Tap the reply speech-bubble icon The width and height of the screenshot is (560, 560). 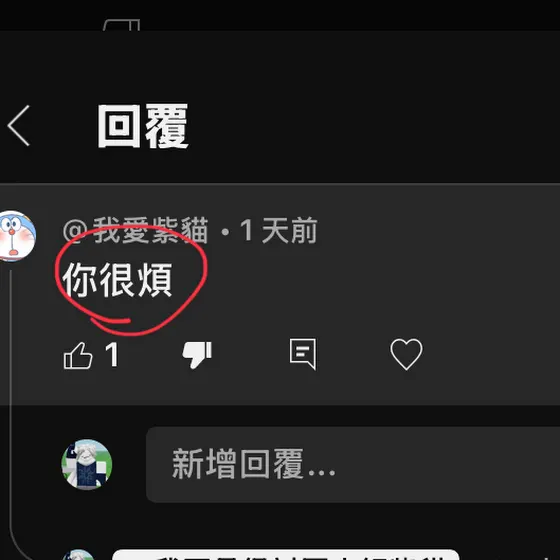point(303,354)
